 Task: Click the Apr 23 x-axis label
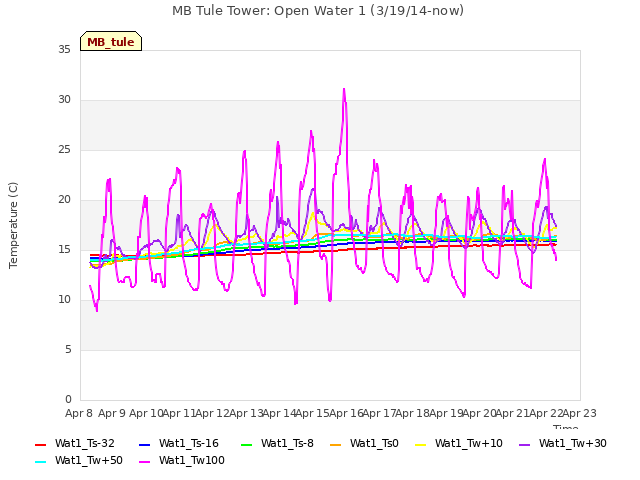coord(580,413)
